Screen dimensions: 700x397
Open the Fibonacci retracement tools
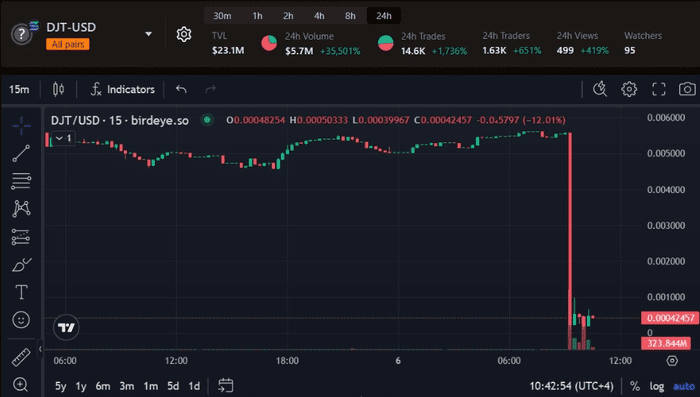21,181
